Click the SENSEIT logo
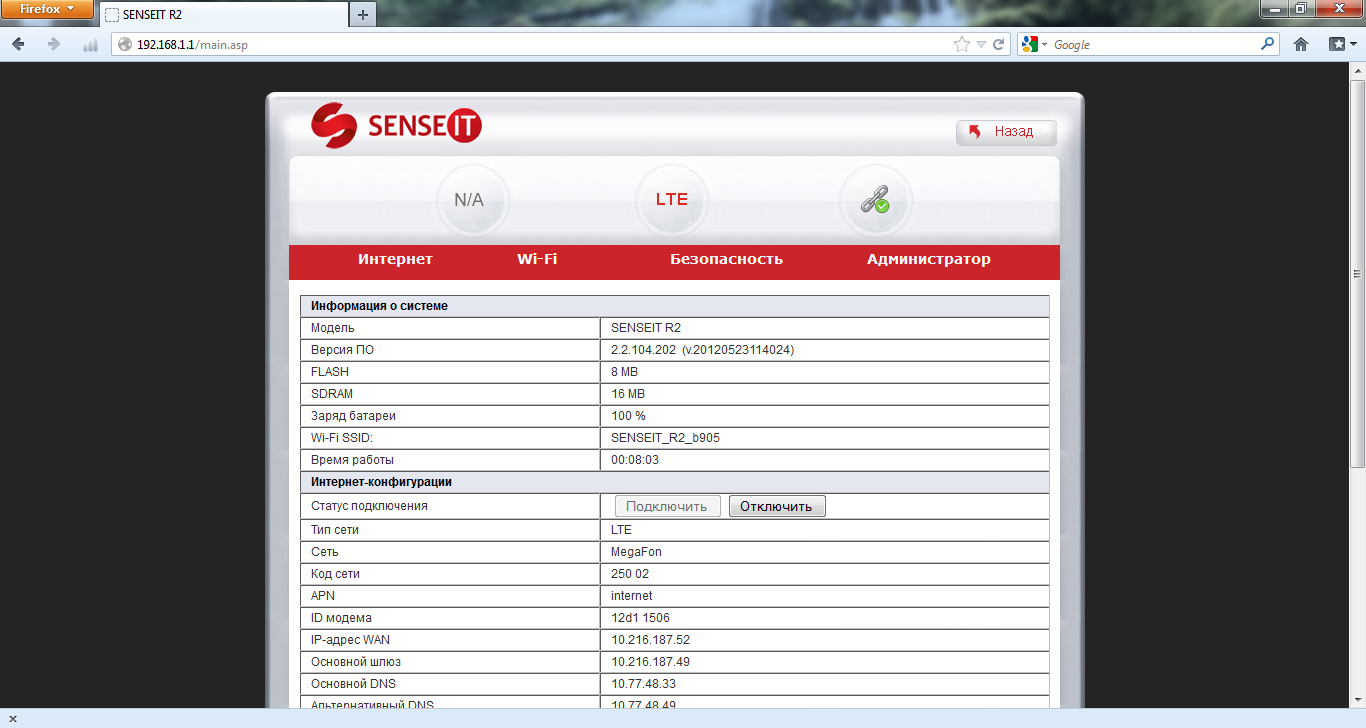The image size is (1366, 728). [396, 126]
